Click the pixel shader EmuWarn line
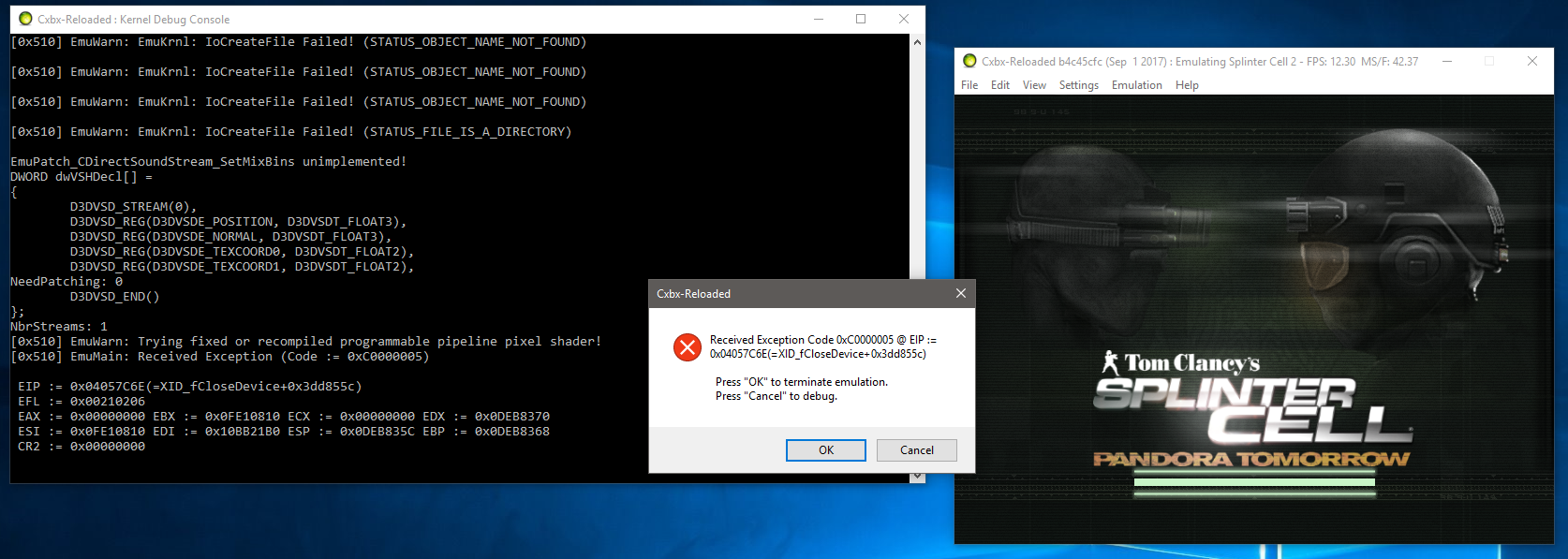Viewport: 1568px width, 559px height. click(x=305, y=342)
